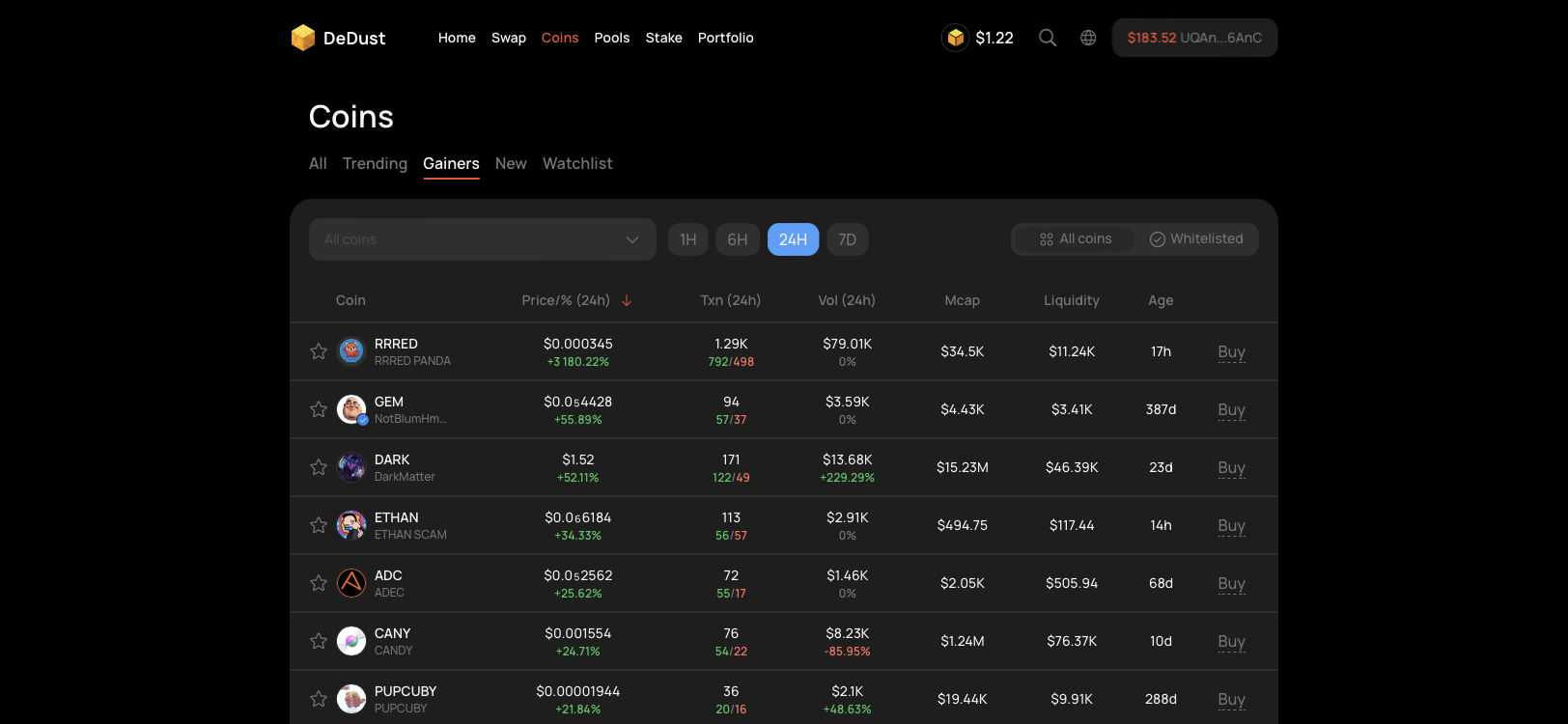Sort by Liquidity column header

pyautogui.click(x=1072, y=300)
